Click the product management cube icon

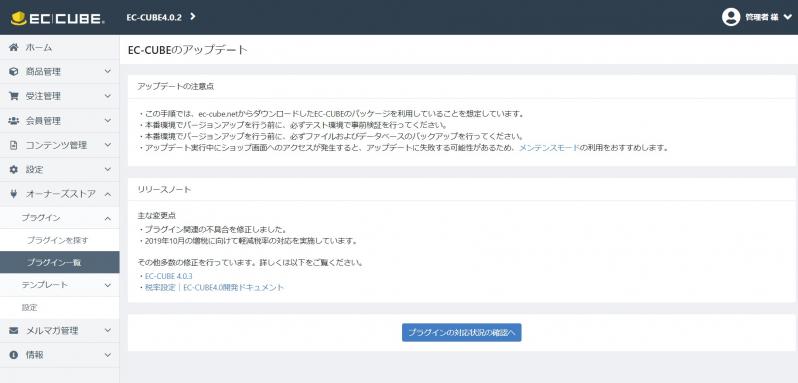click(x=14, y=72)
